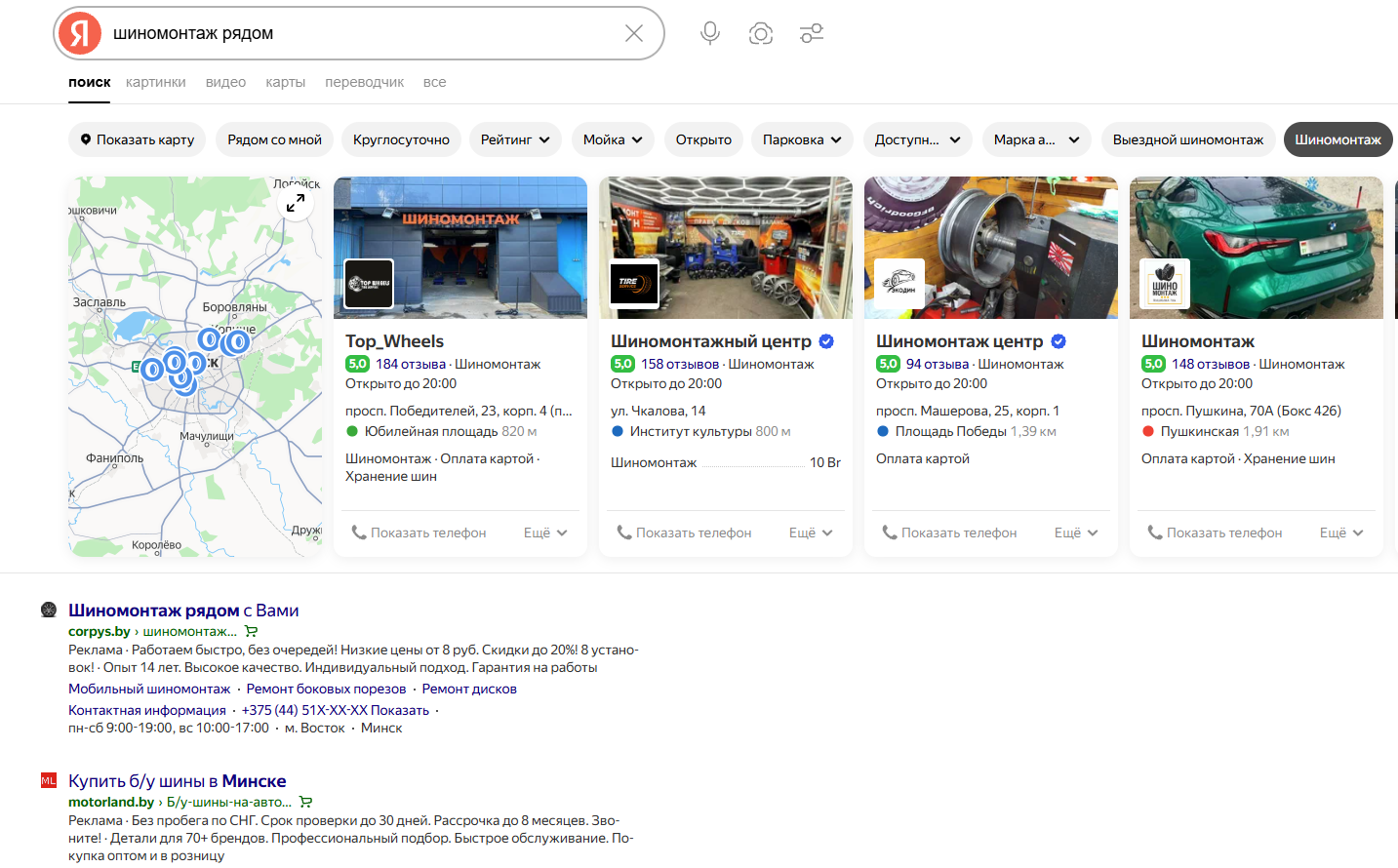Open the corpys.by green domain link

99,631
